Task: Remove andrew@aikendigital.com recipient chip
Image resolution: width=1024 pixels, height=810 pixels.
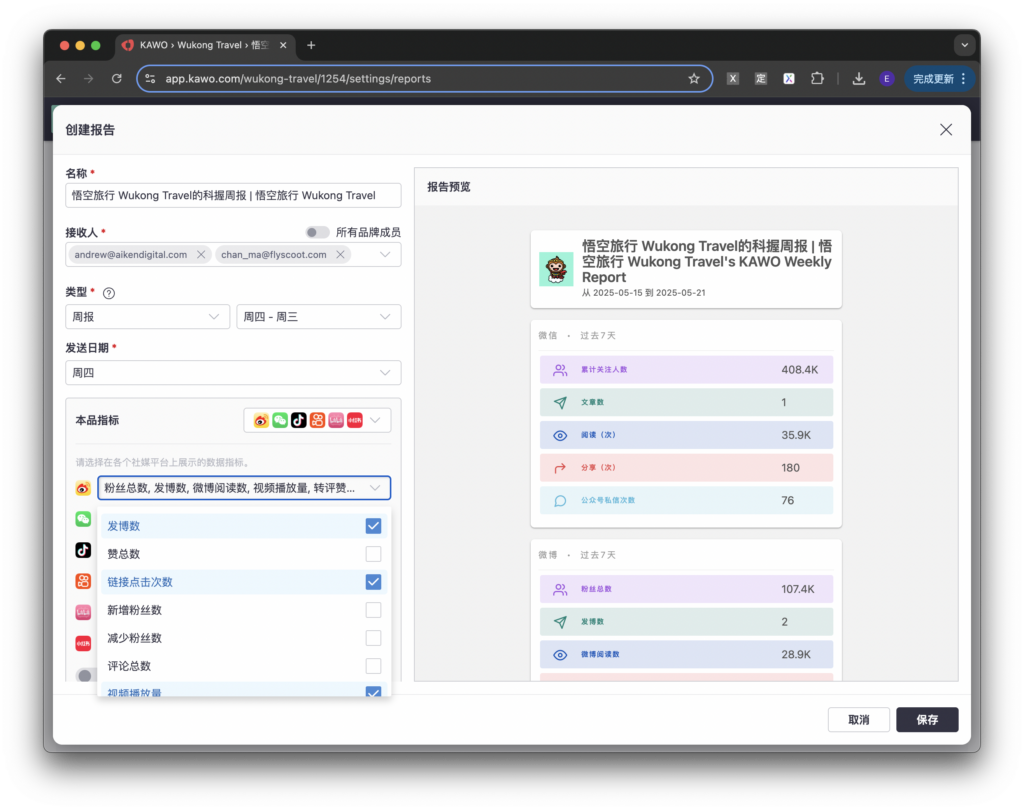Action: 201,255
